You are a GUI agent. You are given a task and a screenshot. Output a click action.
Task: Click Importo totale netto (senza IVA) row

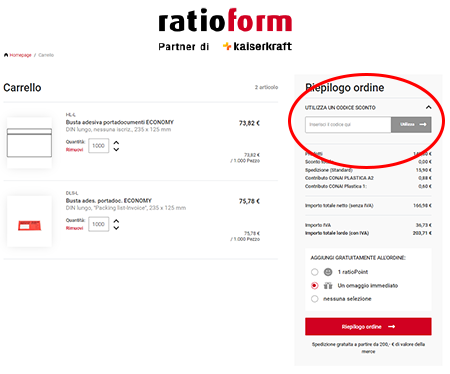(368, 206)
